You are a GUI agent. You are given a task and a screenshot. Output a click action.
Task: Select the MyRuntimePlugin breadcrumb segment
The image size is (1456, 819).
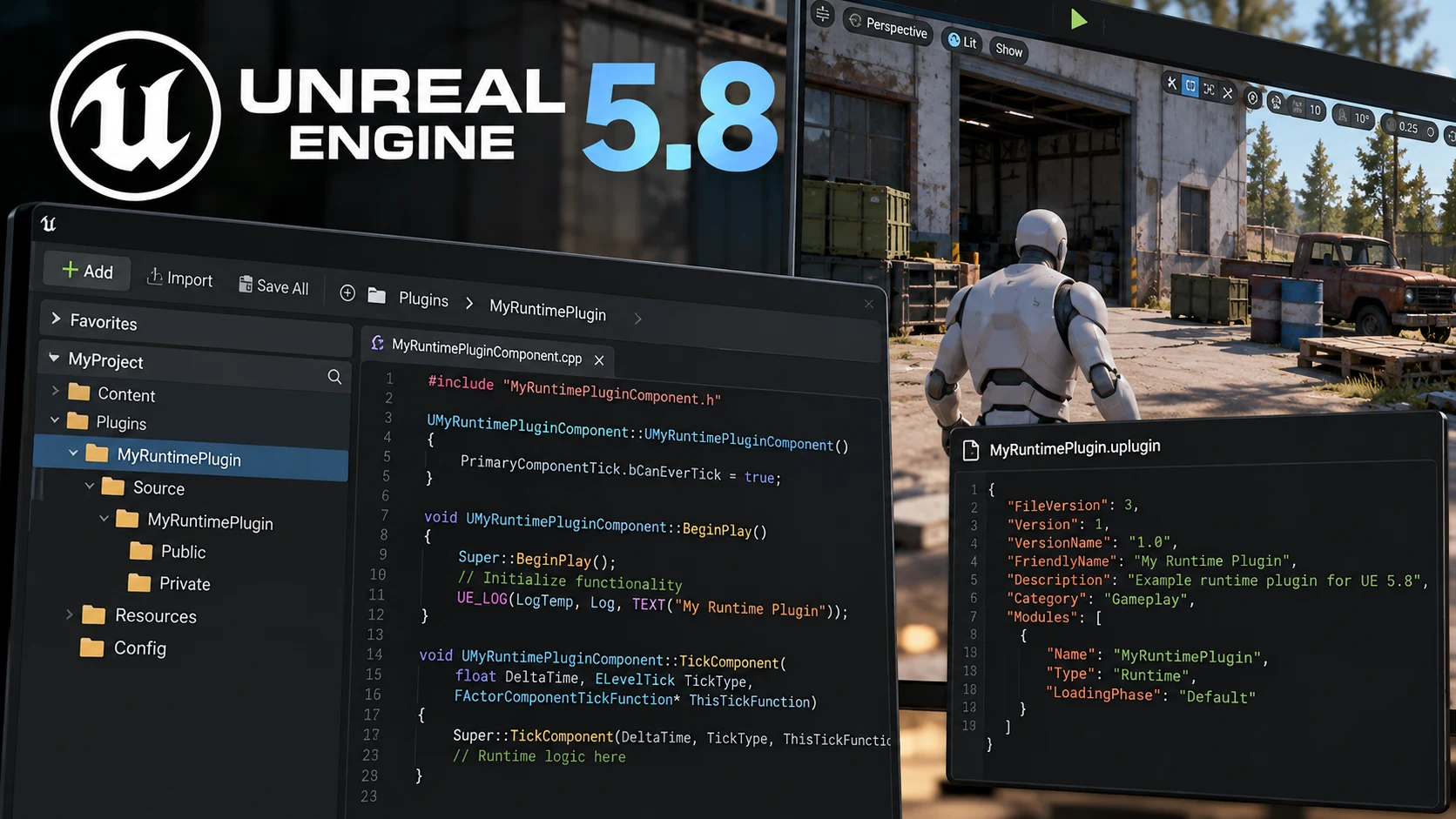coord(548,309)
